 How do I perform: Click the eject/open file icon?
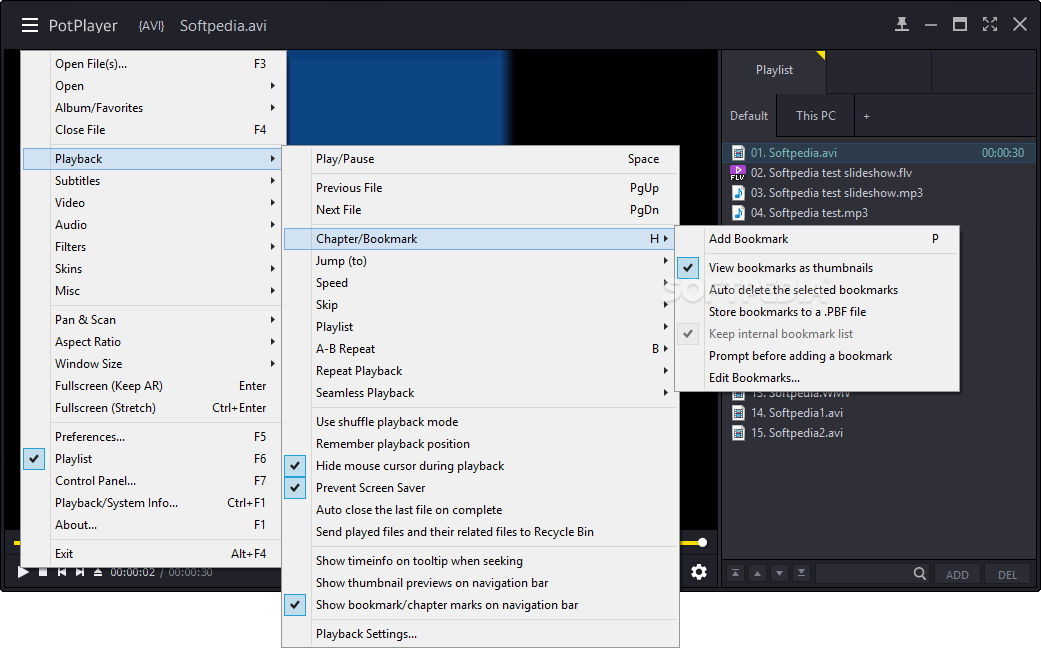[98, 572]
